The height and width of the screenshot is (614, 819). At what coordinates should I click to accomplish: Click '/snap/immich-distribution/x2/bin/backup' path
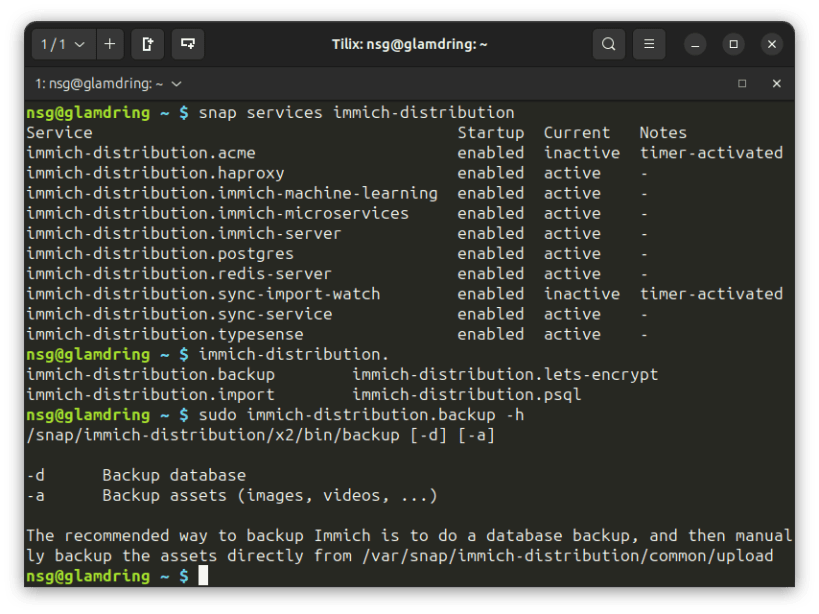[213, 435]
